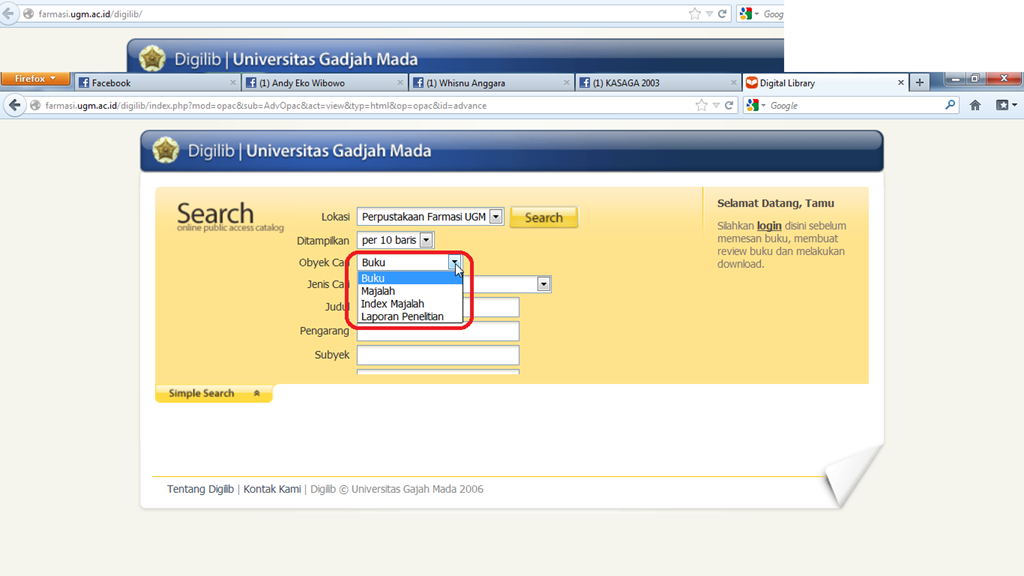Open the Firefox menu button
Image resolution: width=1024 pixels, height=576 pixels.
[35, 78]
